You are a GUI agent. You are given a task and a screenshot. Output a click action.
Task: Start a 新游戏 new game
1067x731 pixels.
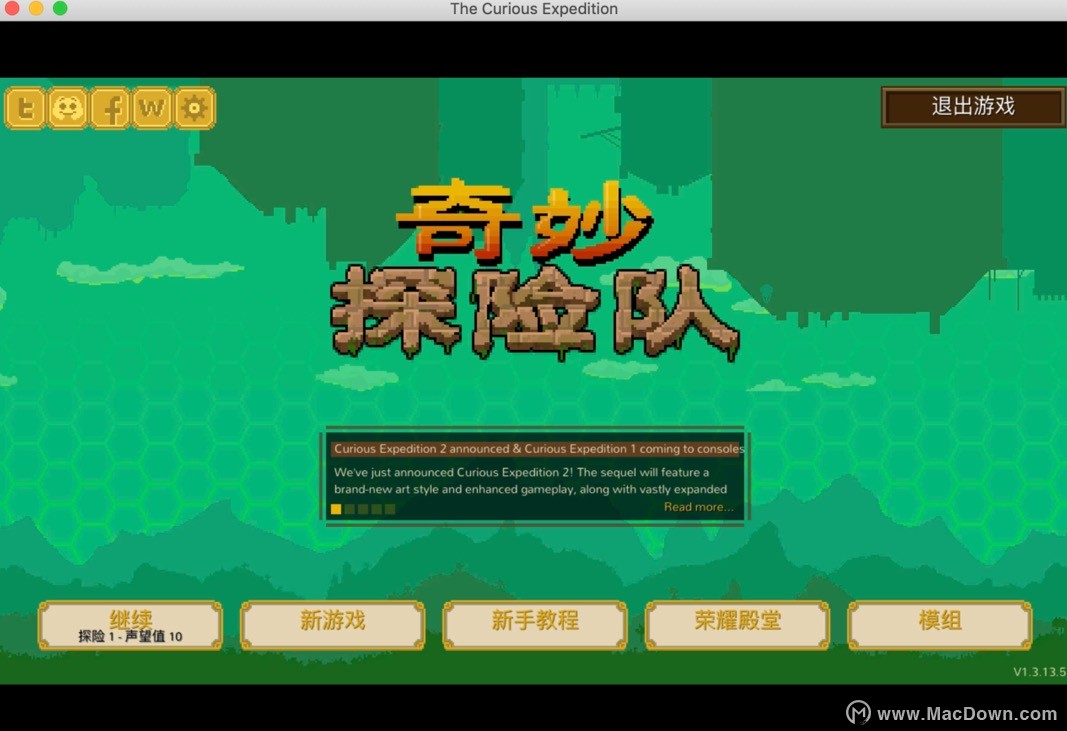333,625
